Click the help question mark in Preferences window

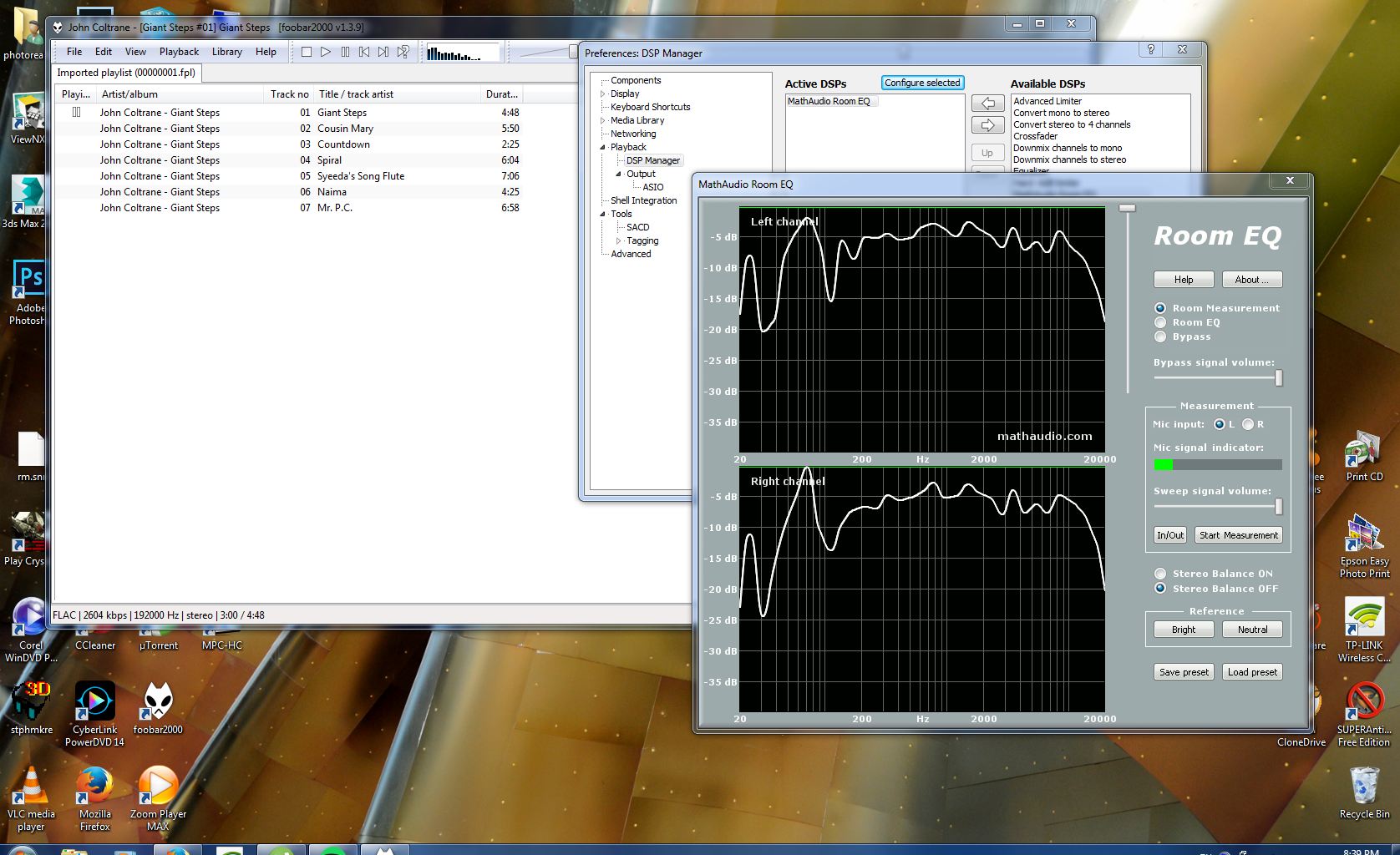pyautogui.click(x=1151, y=49)
